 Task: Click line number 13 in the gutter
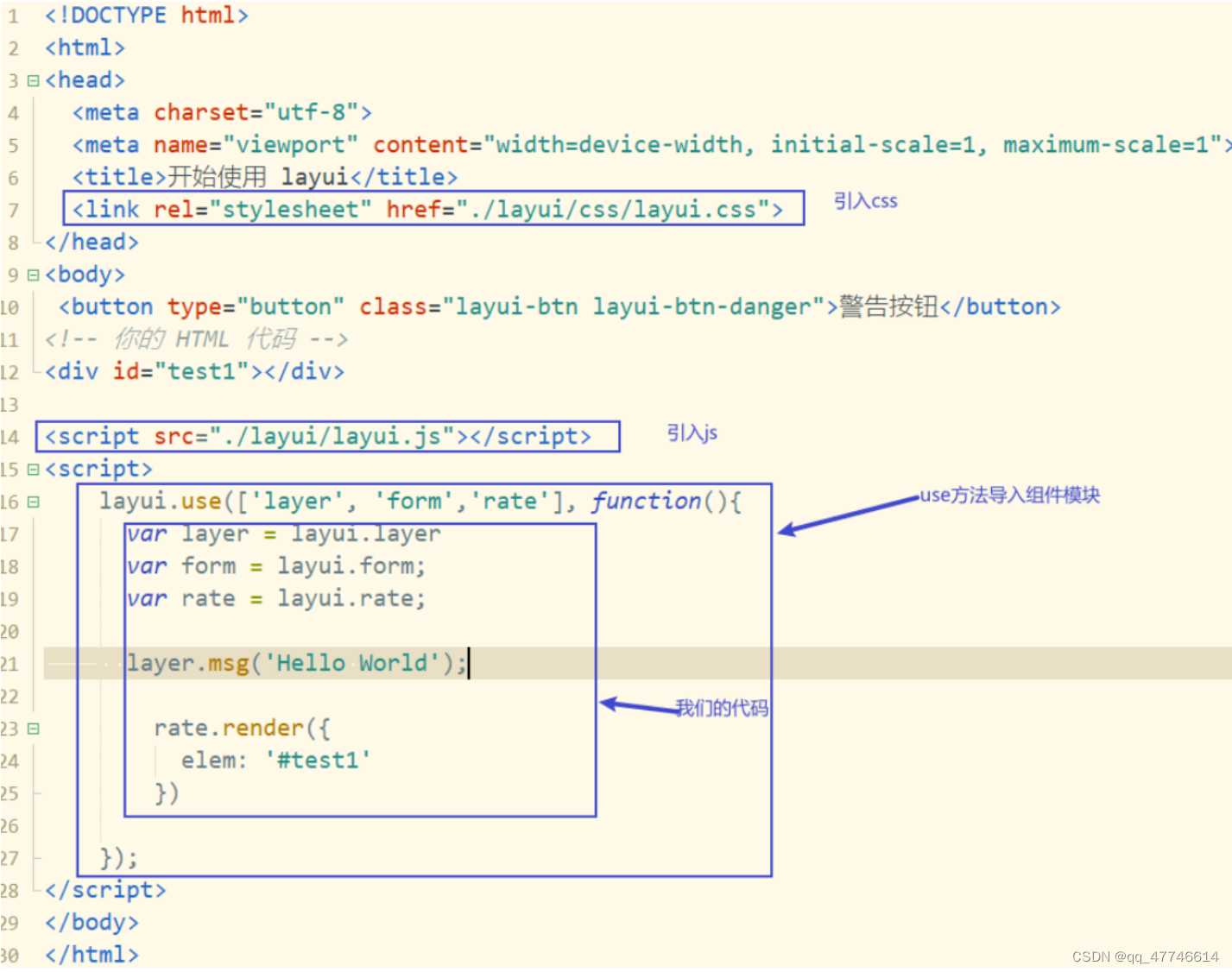tap(9, 405)
